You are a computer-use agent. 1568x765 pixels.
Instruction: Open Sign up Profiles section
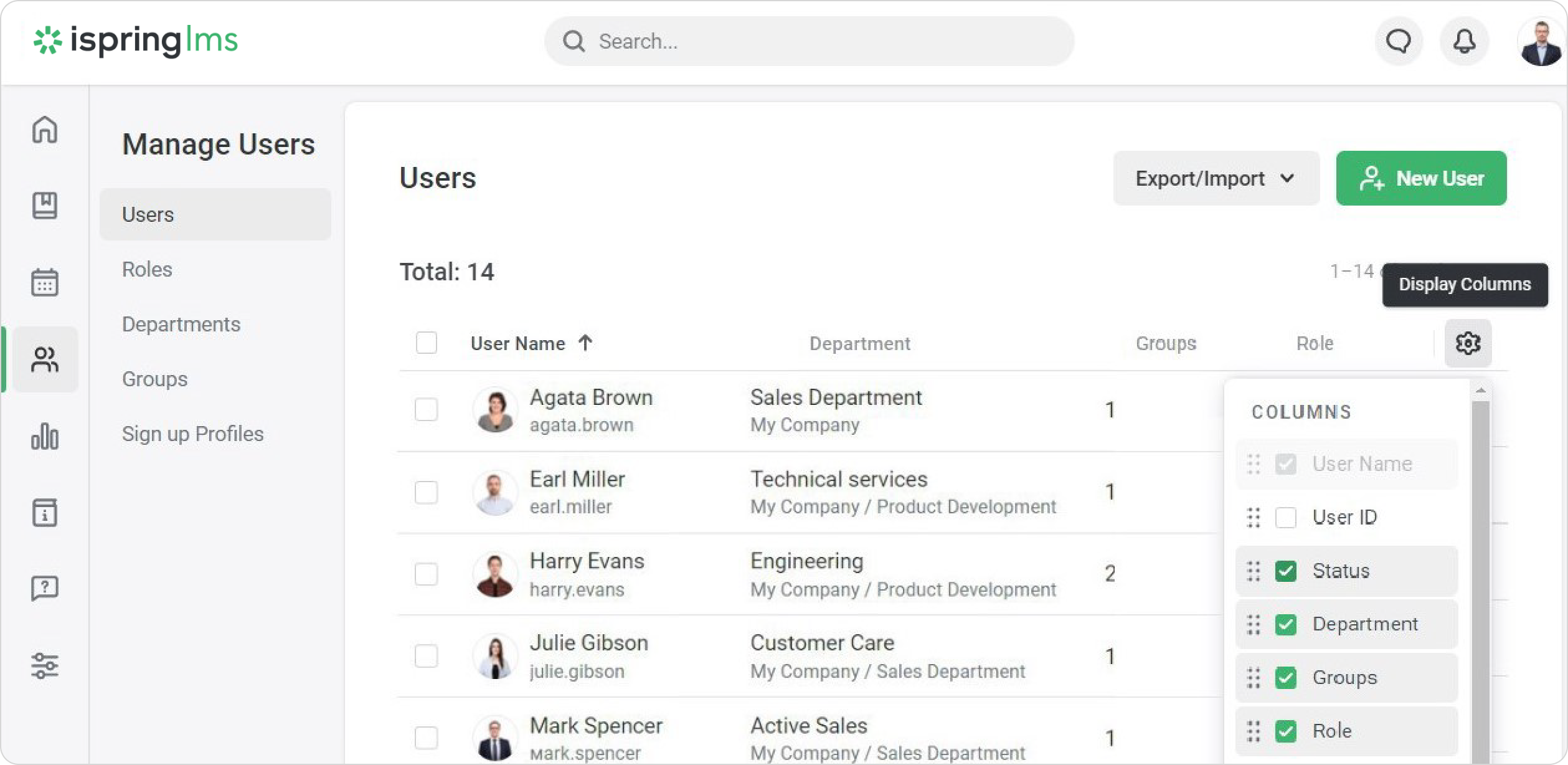192,434
